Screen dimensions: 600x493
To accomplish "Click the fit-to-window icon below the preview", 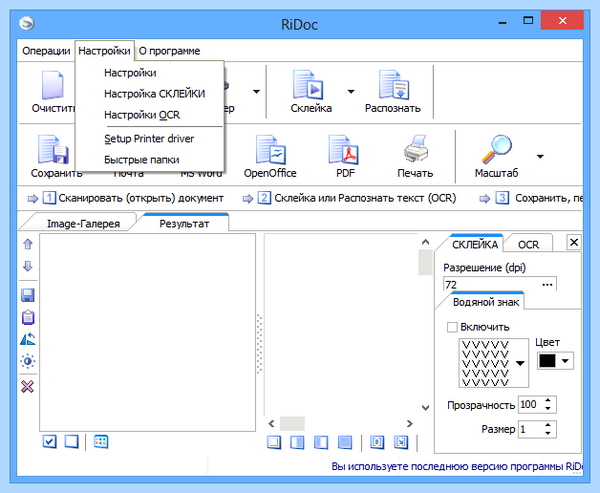I will coord(377,443).
